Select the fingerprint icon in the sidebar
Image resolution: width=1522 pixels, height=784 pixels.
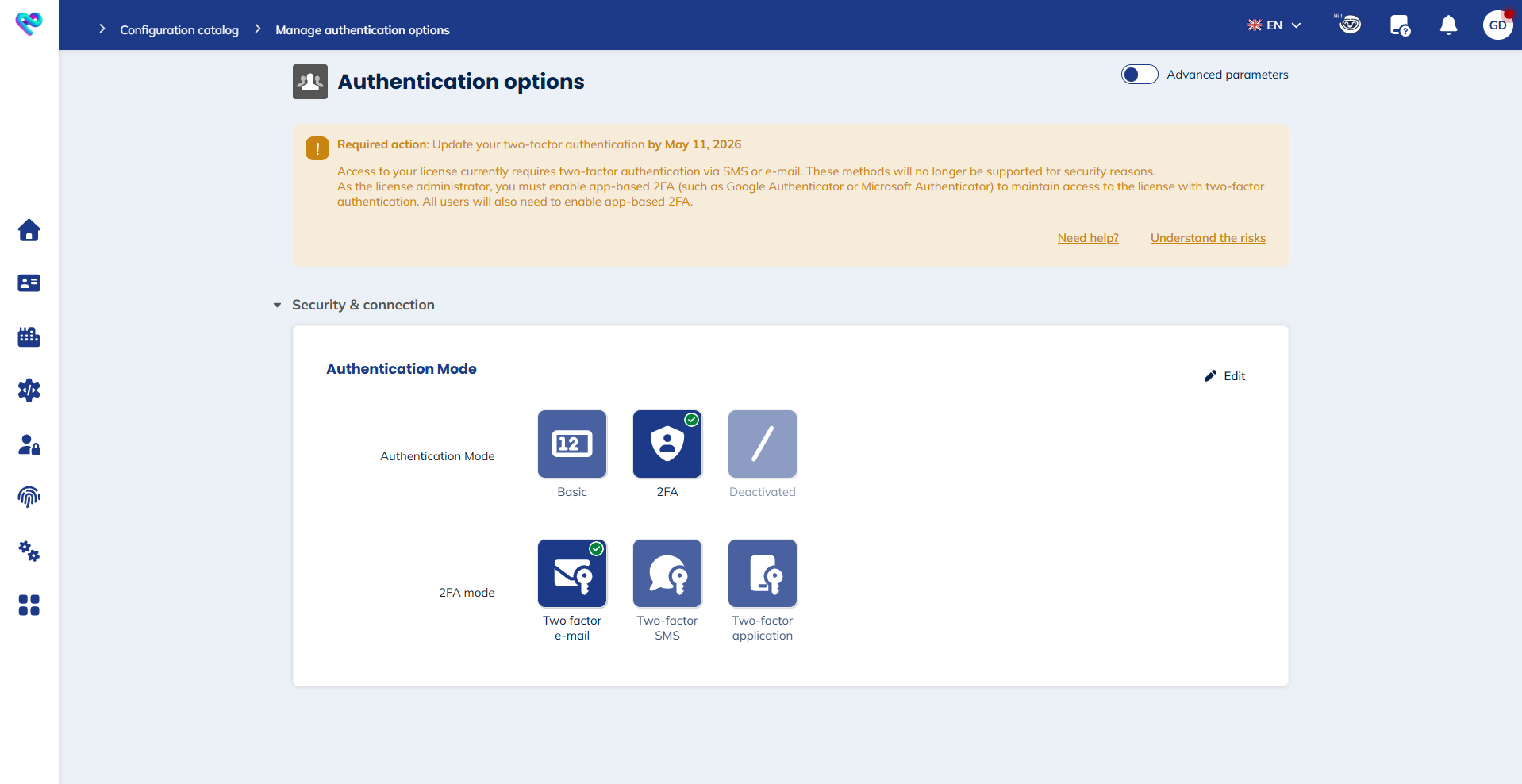[x=29, y=498]
